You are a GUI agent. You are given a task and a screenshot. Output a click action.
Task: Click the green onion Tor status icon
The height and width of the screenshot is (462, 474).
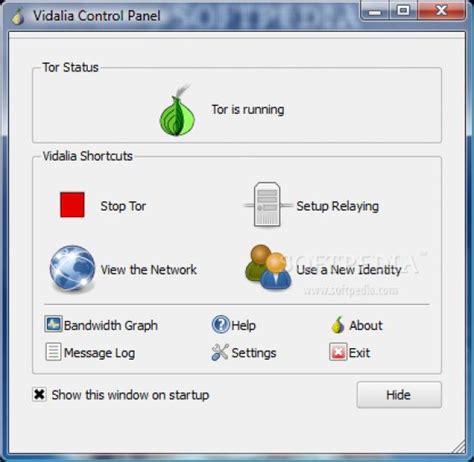pos(177,111)
